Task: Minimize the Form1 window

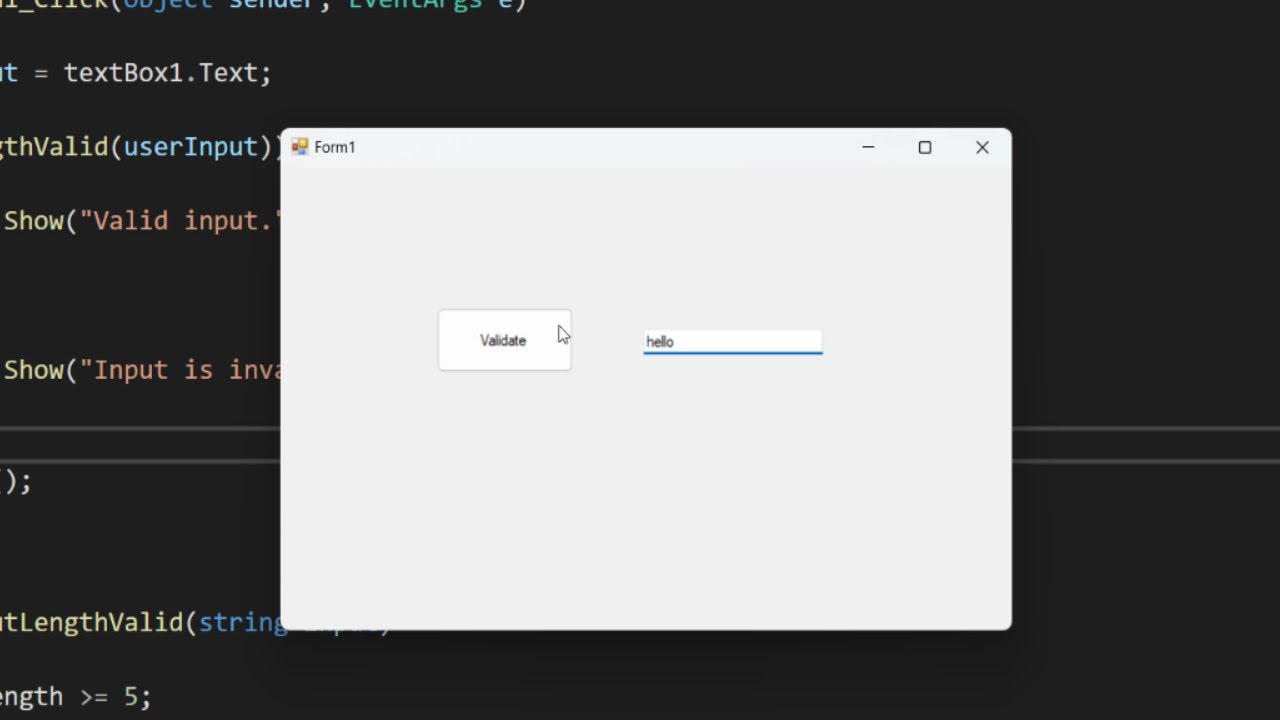Action: (868, 147)
